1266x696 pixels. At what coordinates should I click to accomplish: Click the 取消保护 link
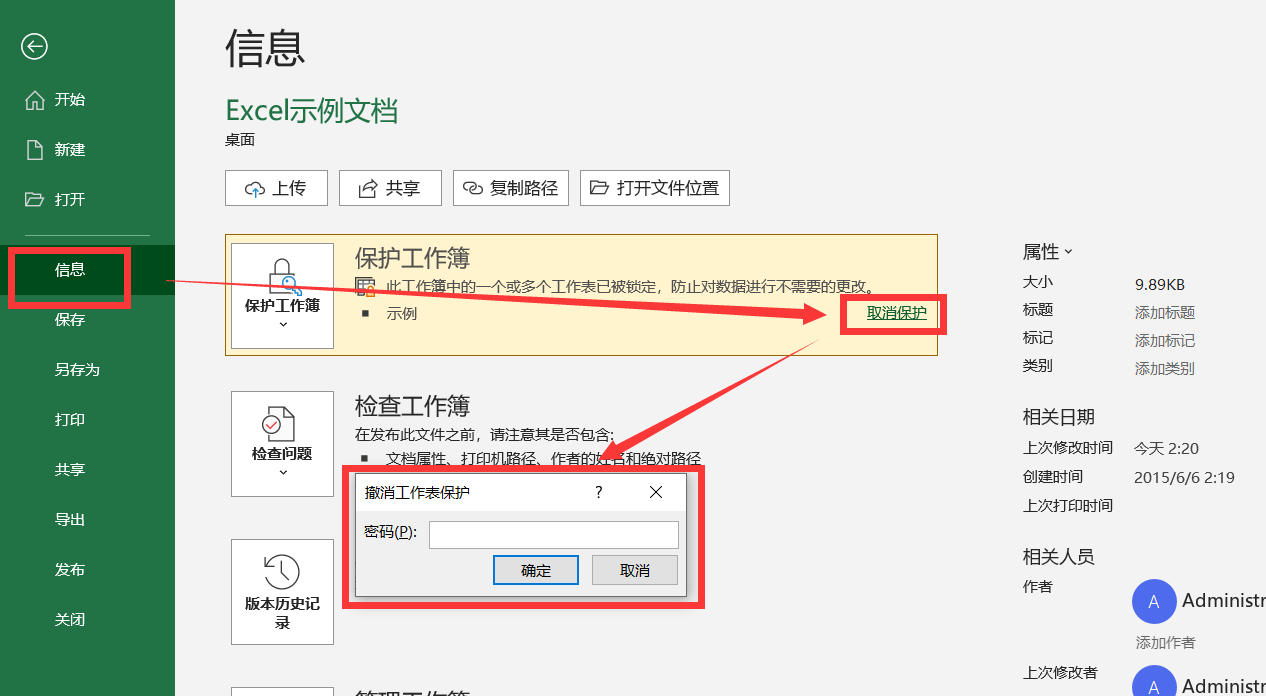[x=897, y=313]
